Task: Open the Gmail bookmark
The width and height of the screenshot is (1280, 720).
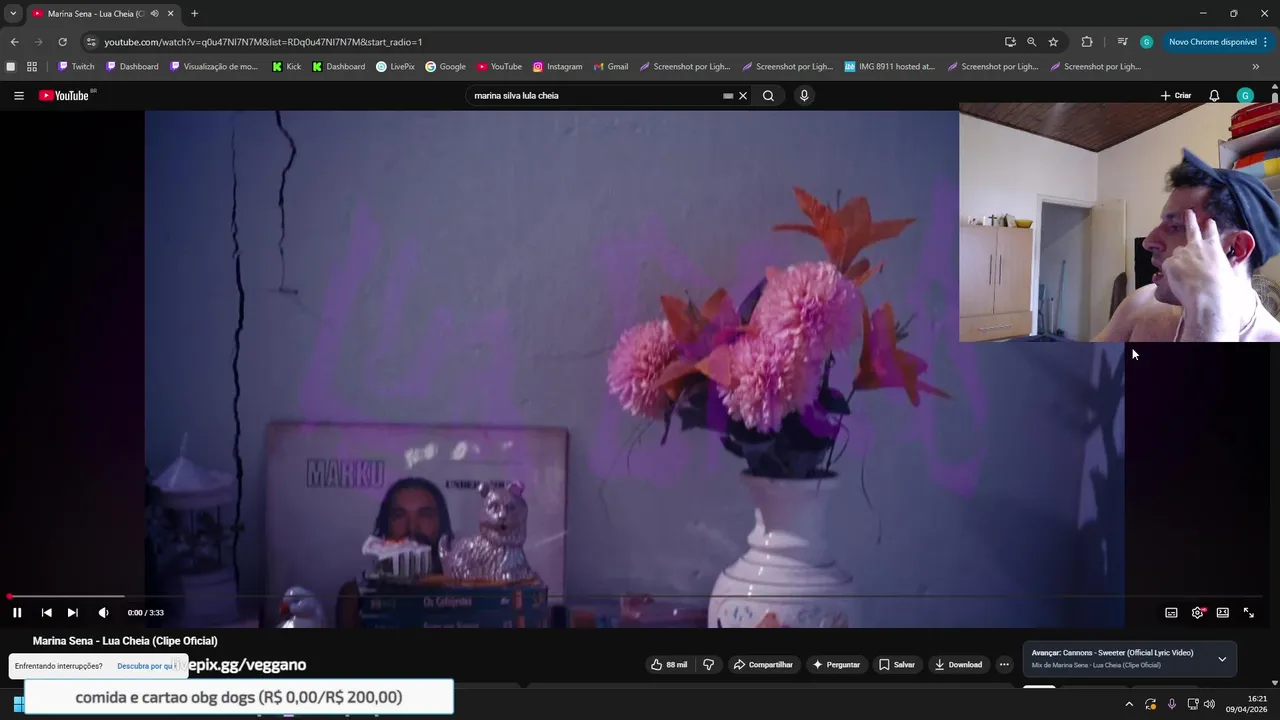Action: click(610, 67)
